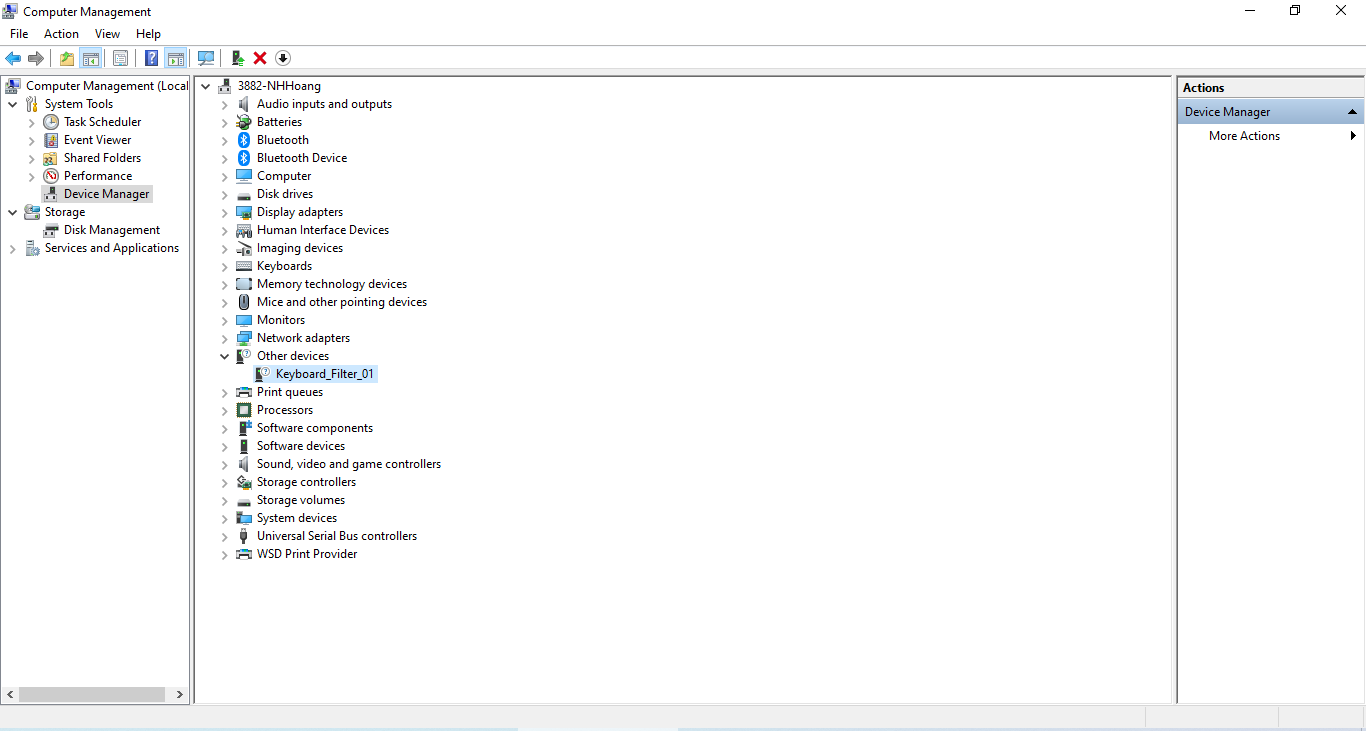Update driver for Keyboard_Filter_01
Screen dimensions: 1366x731
238,57
